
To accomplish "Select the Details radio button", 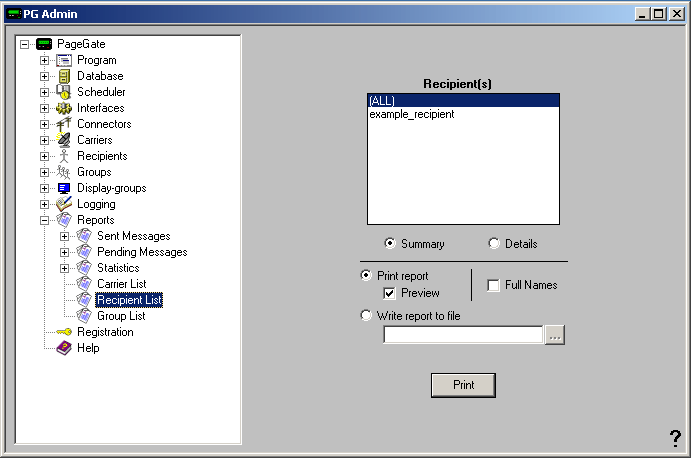I will (x=494, y=243).
